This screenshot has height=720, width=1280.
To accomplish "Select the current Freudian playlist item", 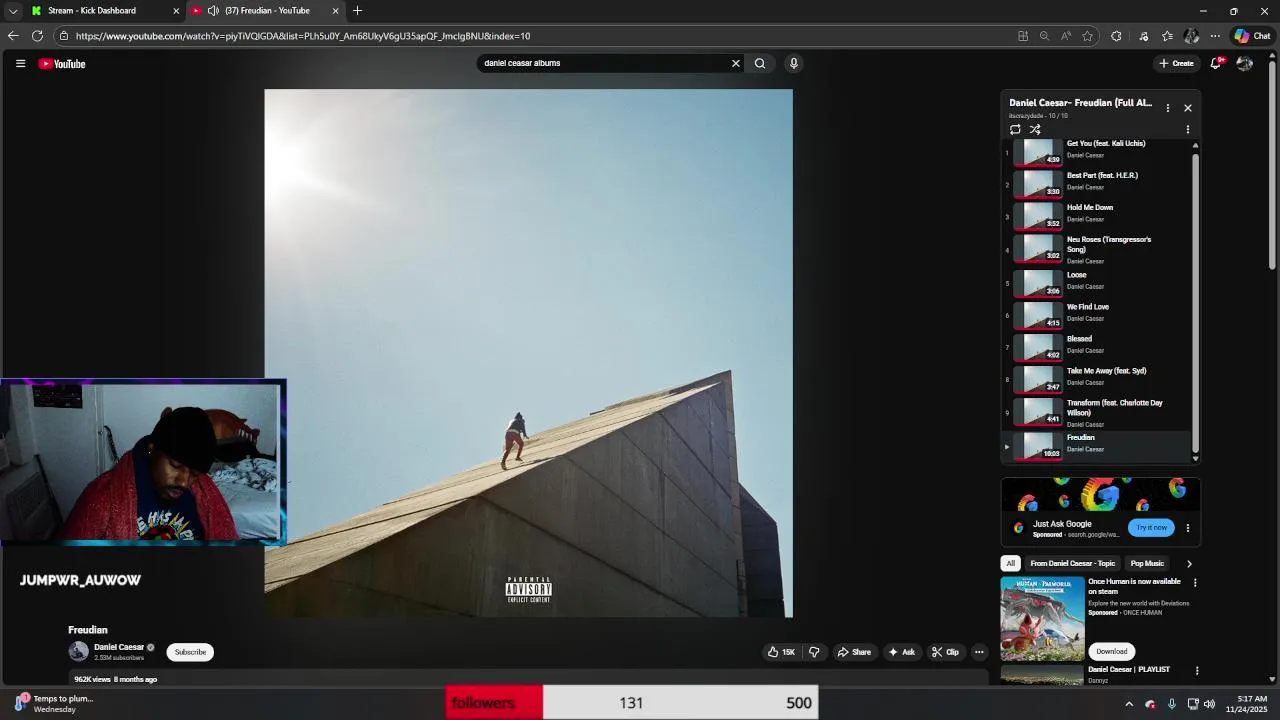I will click(x=1097, y=446).
